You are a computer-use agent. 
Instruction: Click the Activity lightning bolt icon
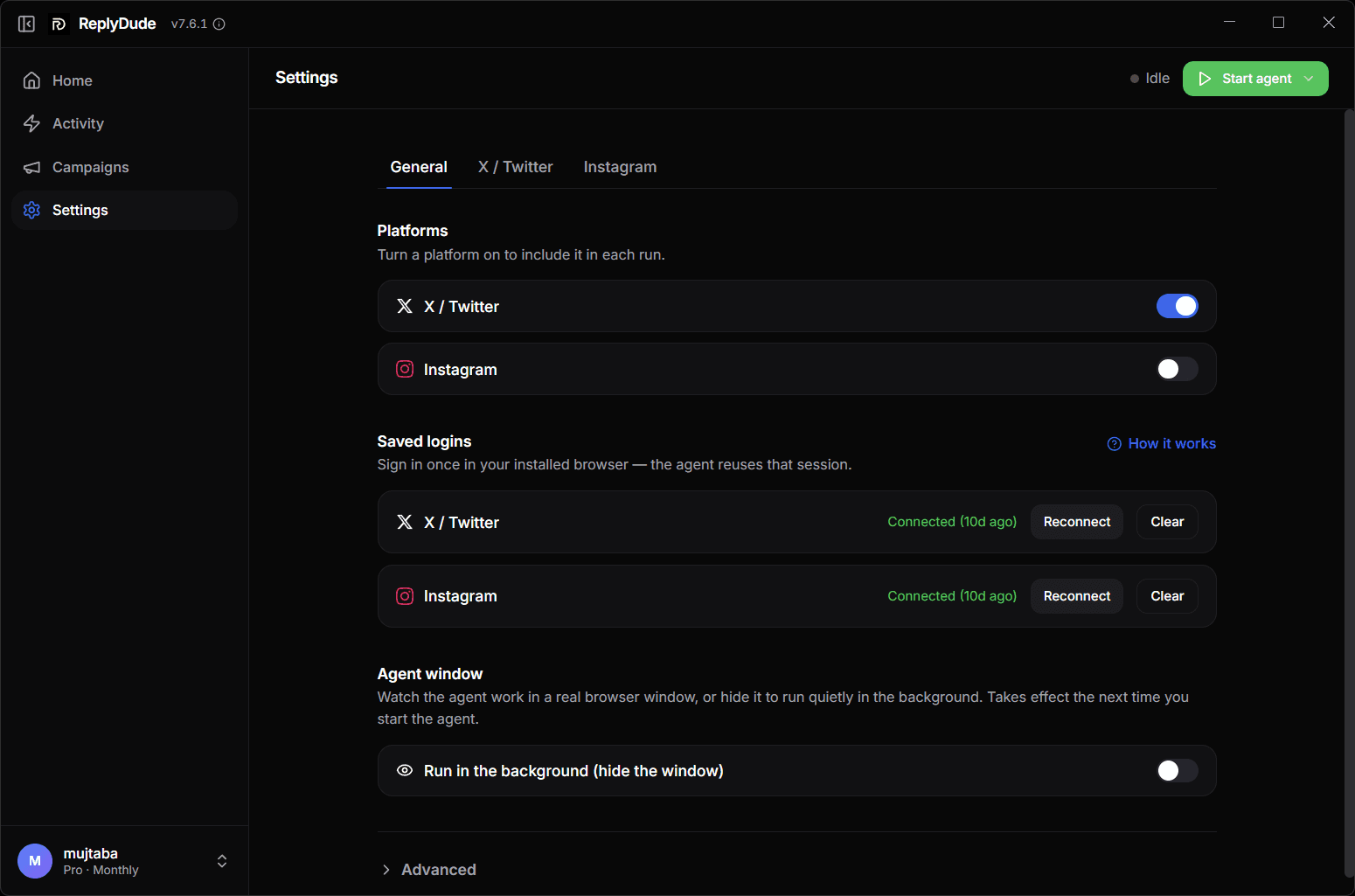coord(32,123)
